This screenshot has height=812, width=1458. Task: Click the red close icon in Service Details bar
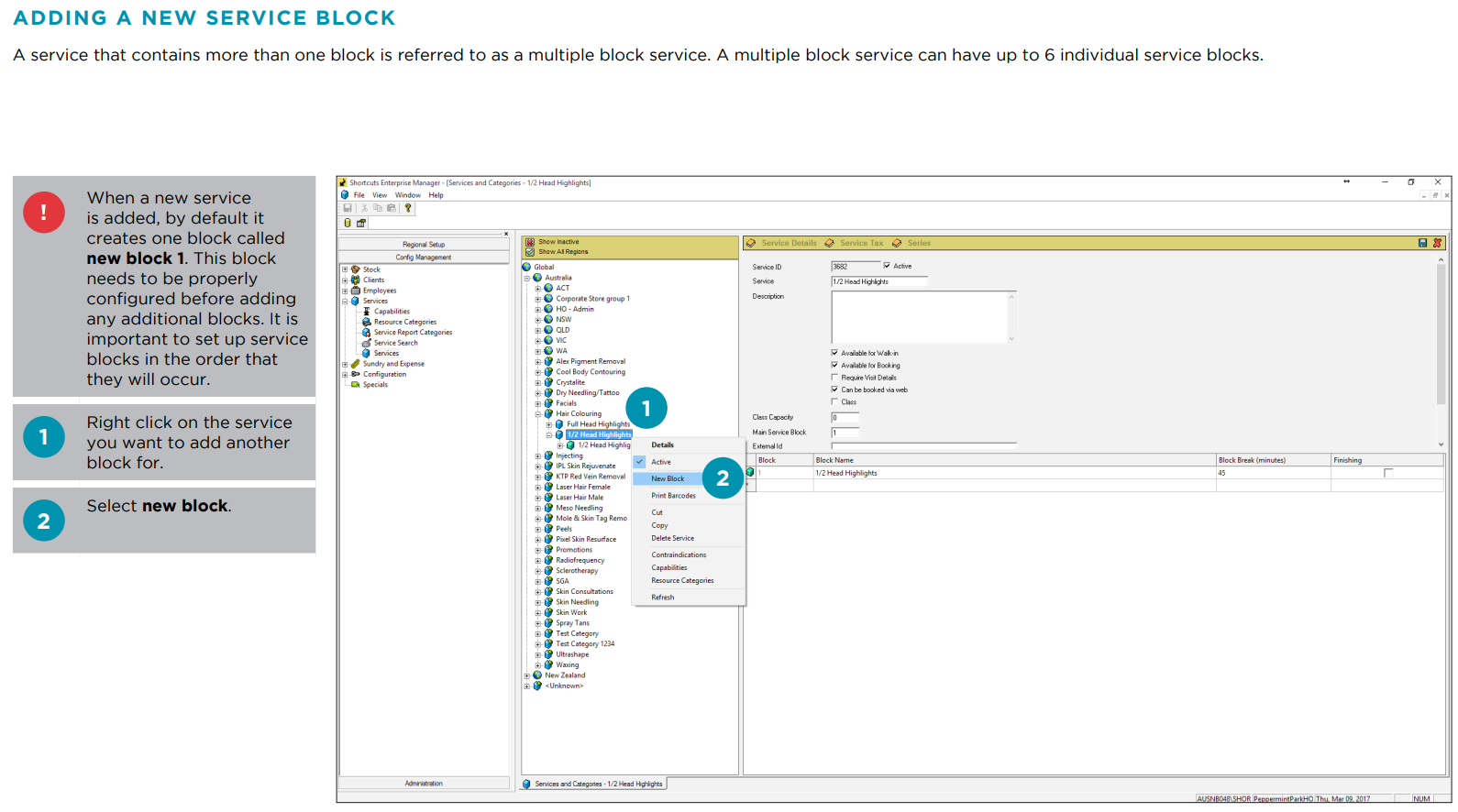coord(1437,243)
